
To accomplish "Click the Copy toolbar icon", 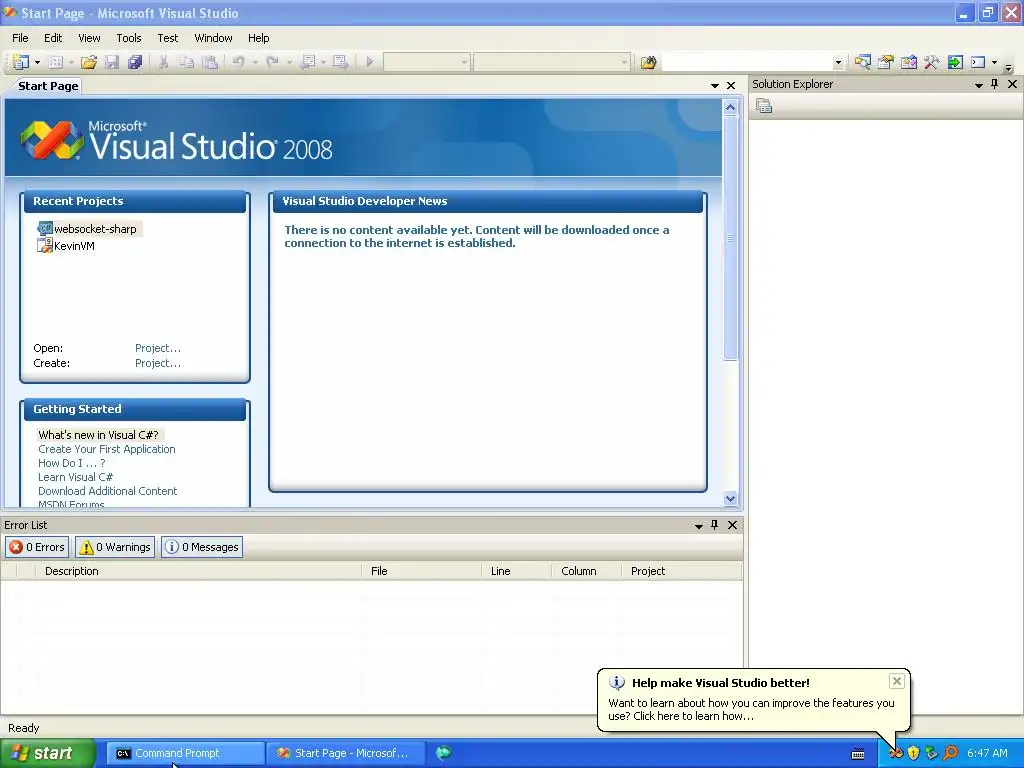I will 187,62.
